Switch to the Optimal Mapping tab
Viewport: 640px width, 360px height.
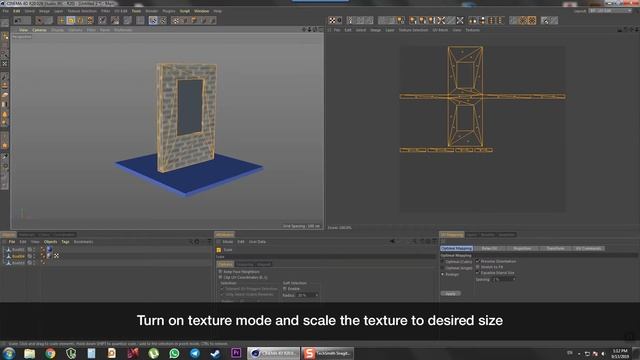[456, 248]
